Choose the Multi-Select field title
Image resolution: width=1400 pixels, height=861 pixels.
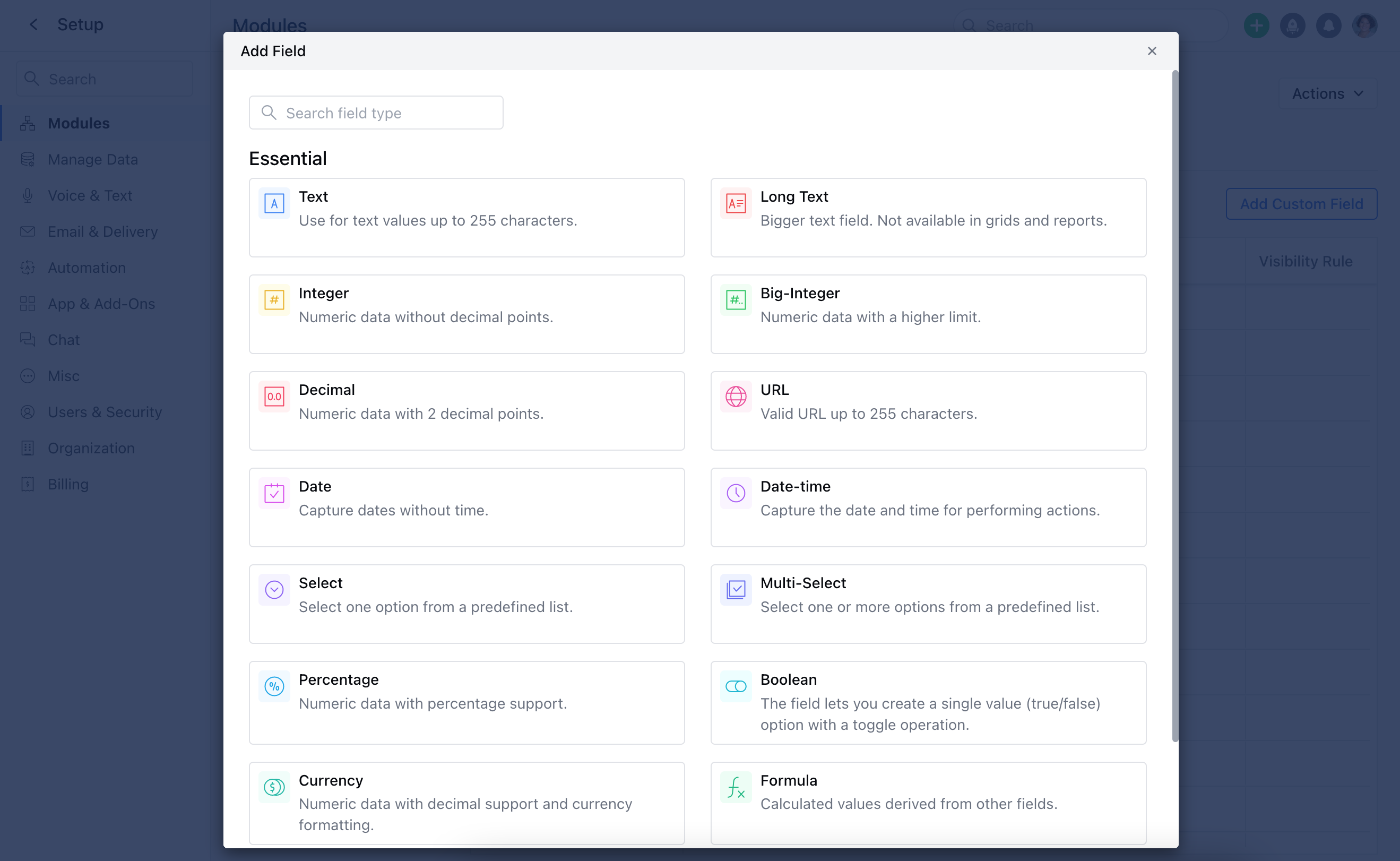803,583
